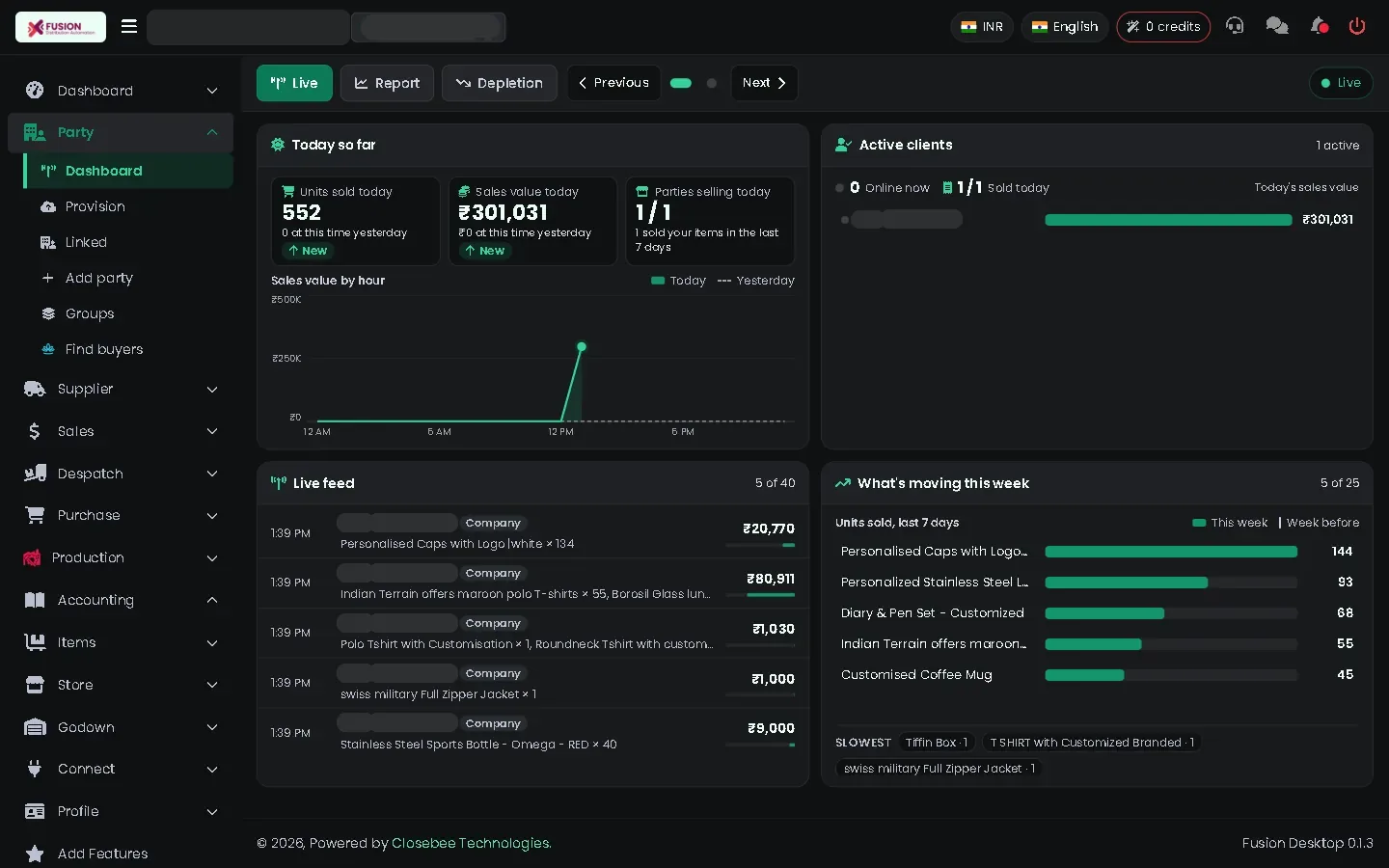Viewport: 1389px width, 868px height.
Task: Expand the Supplier menu chevron
Action: [212, 390]
